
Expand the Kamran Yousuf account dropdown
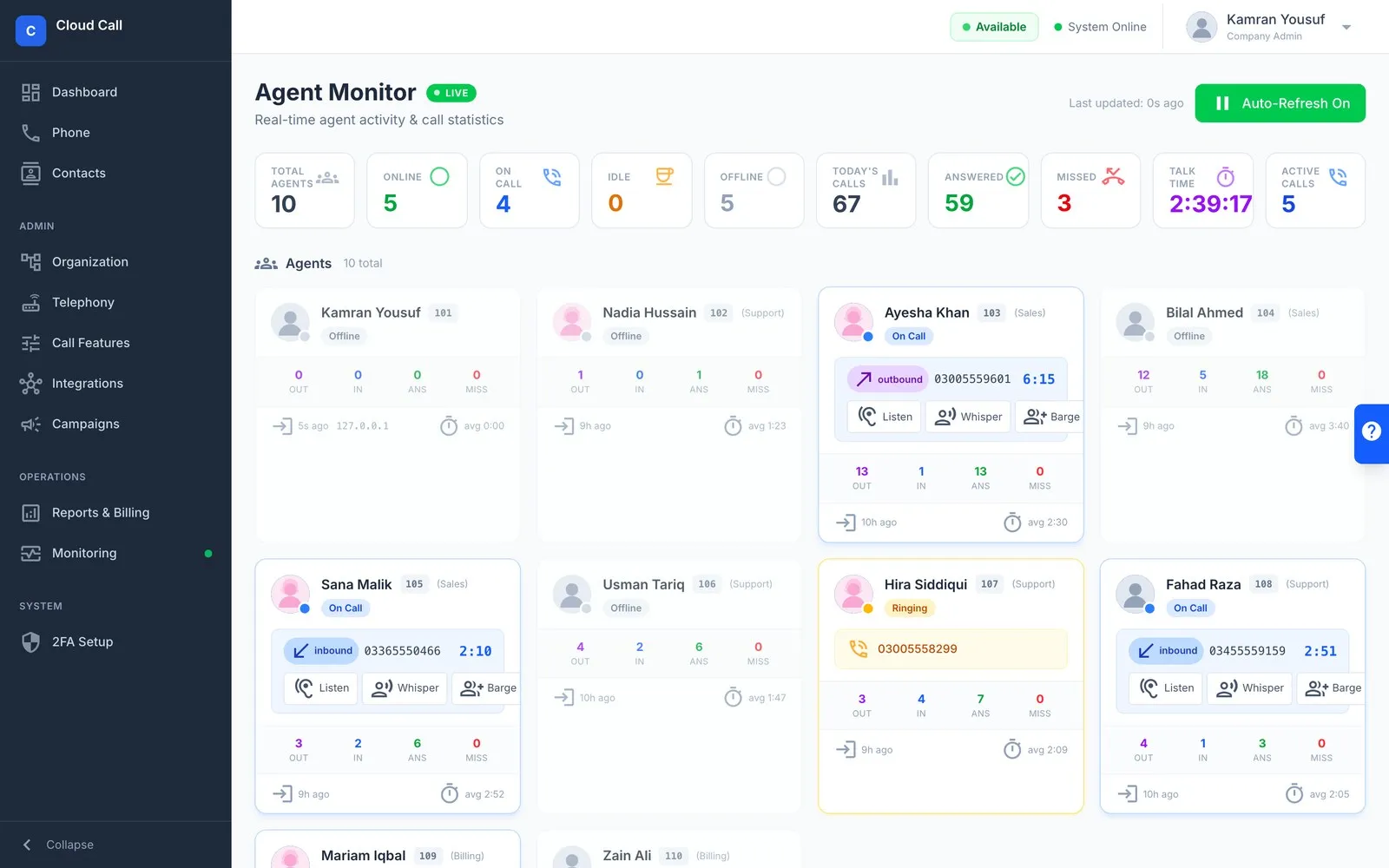(1346, 27)
